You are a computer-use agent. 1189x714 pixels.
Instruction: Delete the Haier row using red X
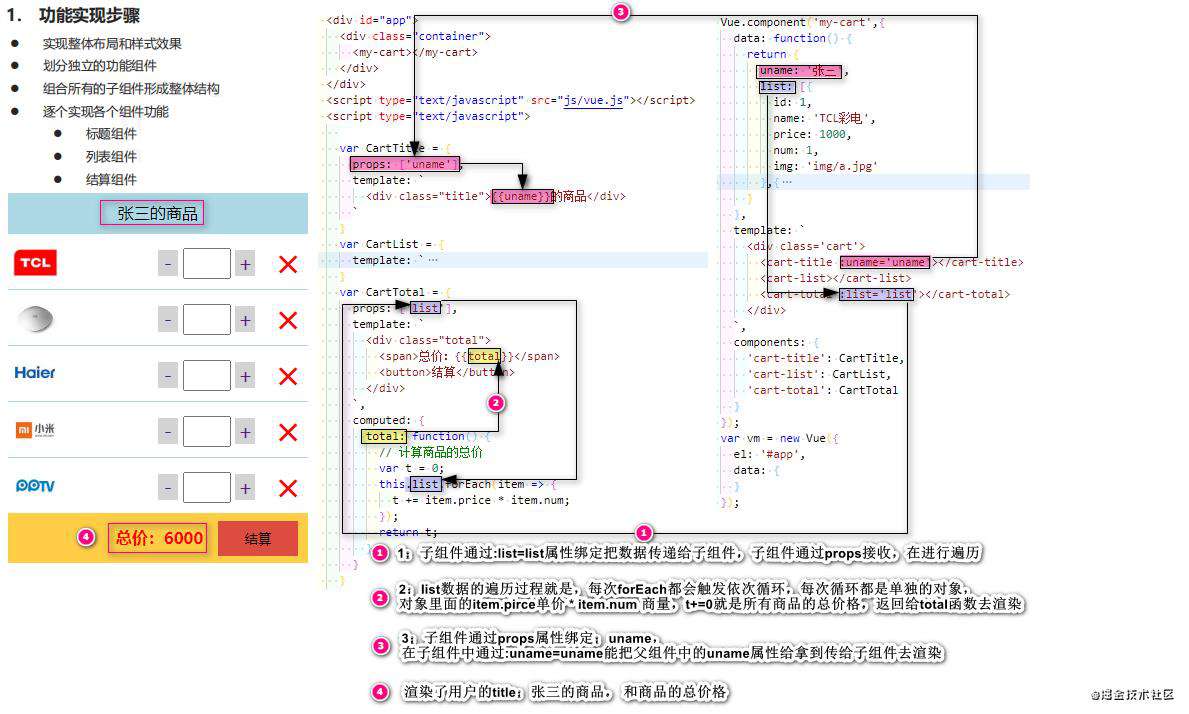[x=287, y=377]
